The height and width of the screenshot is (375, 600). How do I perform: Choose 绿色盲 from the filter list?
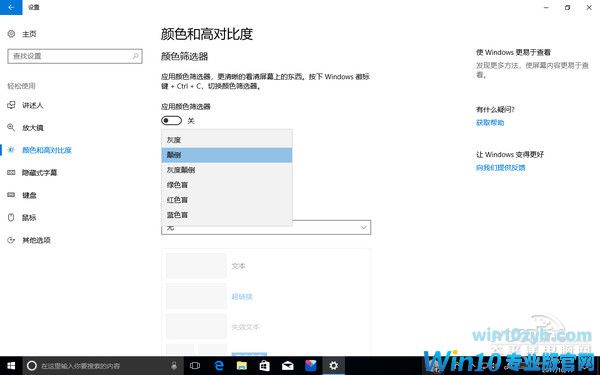pos(227,185)
